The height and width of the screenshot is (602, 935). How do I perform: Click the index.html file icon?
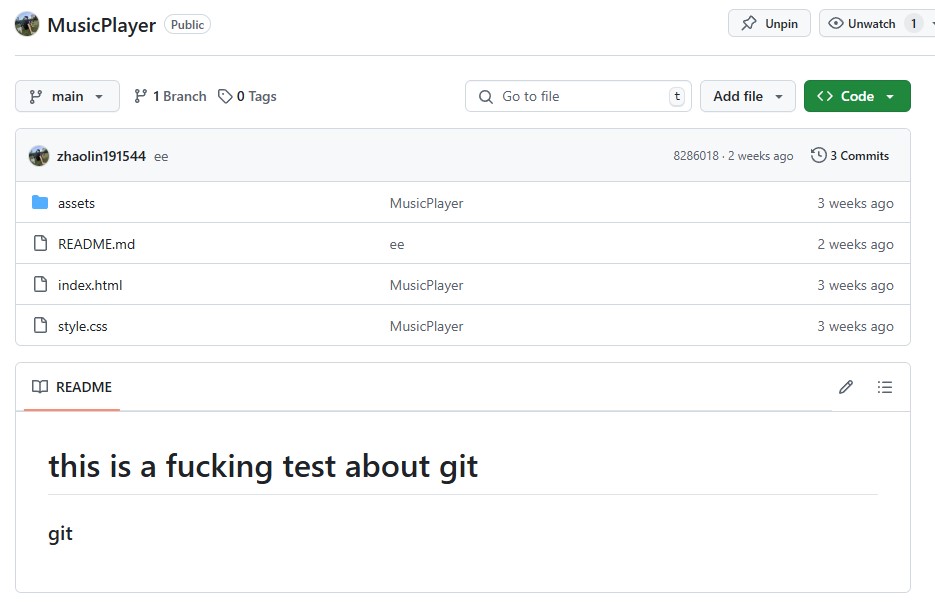tap(40, 285)
